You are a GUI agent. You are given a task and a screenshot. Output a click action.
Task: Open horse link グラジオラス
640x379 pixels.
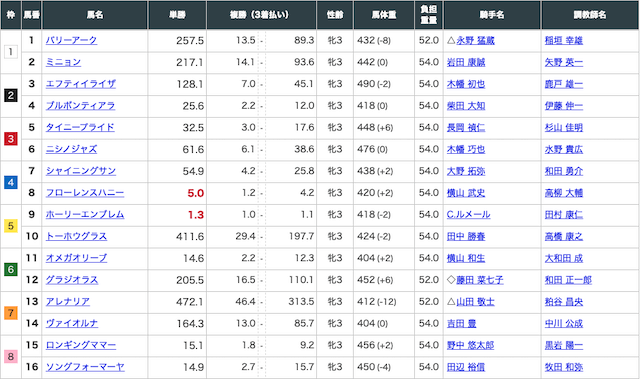[72, 280]
